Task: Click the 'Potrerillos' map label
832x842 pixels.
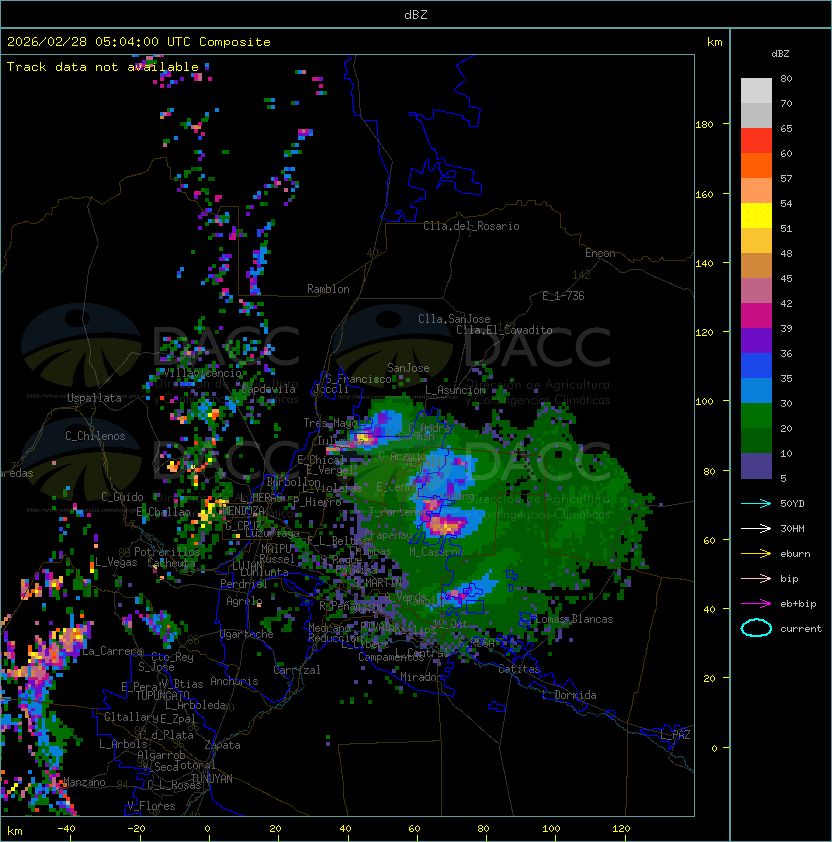Action: 167,551
